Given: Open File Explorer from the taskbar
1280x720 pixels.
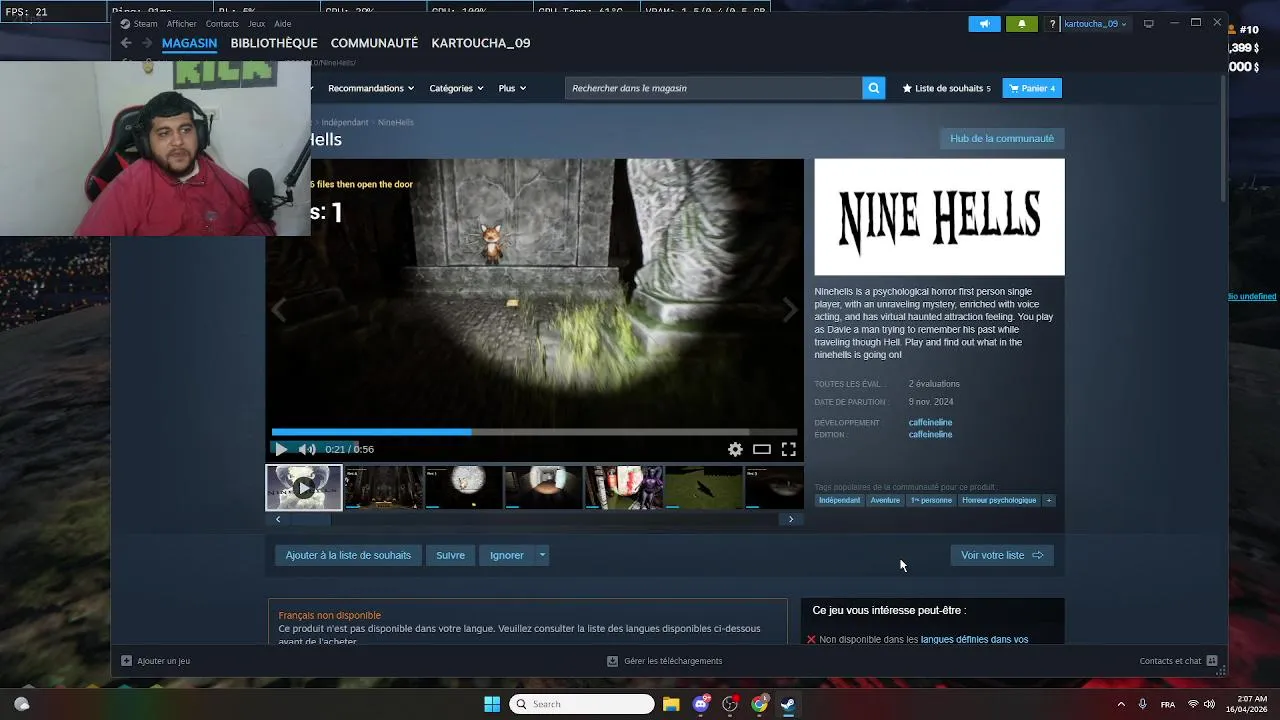Looking at the screenshot, I should coord(671,704).
